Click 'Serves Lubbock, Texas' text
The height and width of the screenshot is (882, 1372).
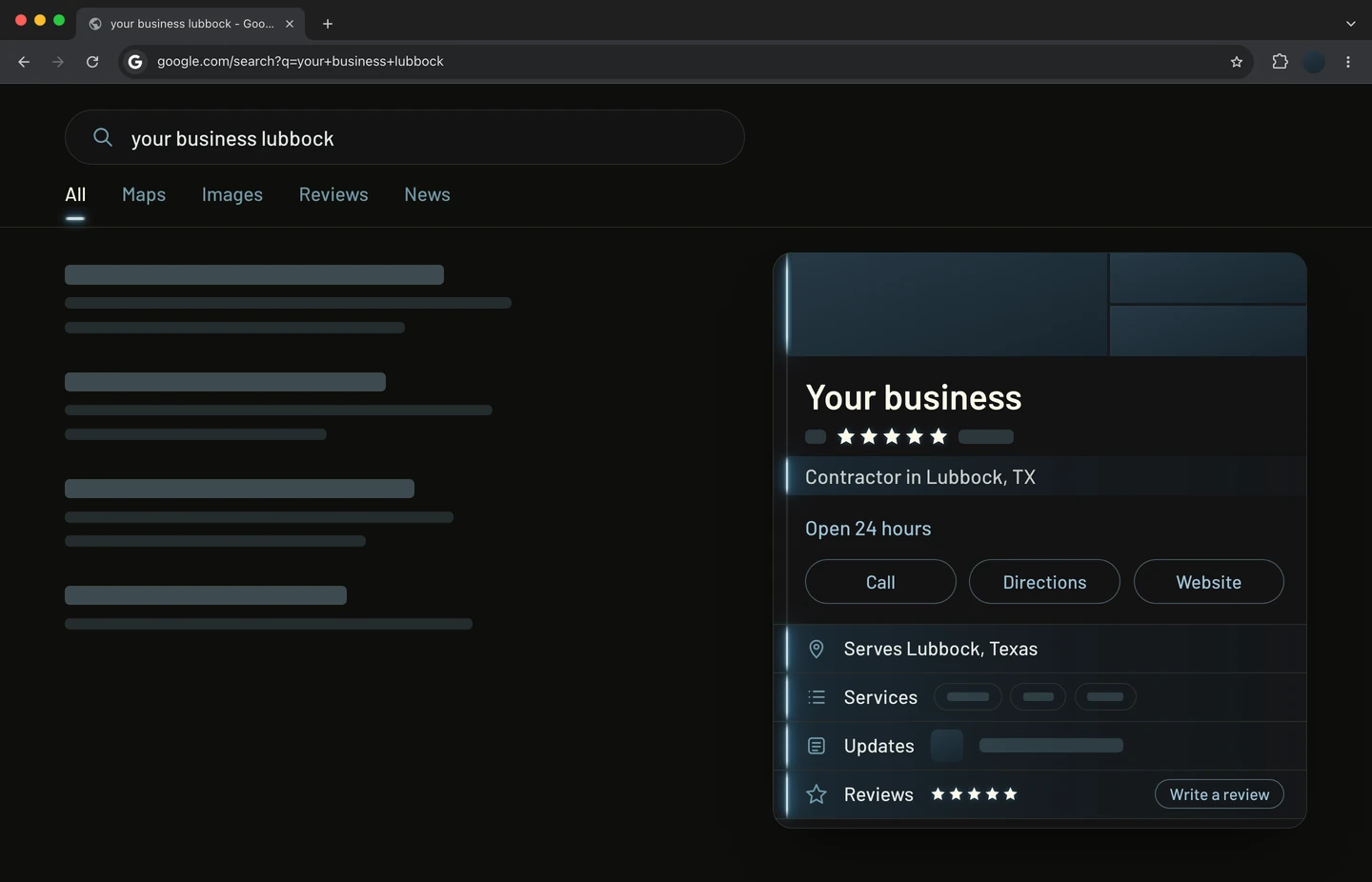pyautogui.click(x=940, y=649)
